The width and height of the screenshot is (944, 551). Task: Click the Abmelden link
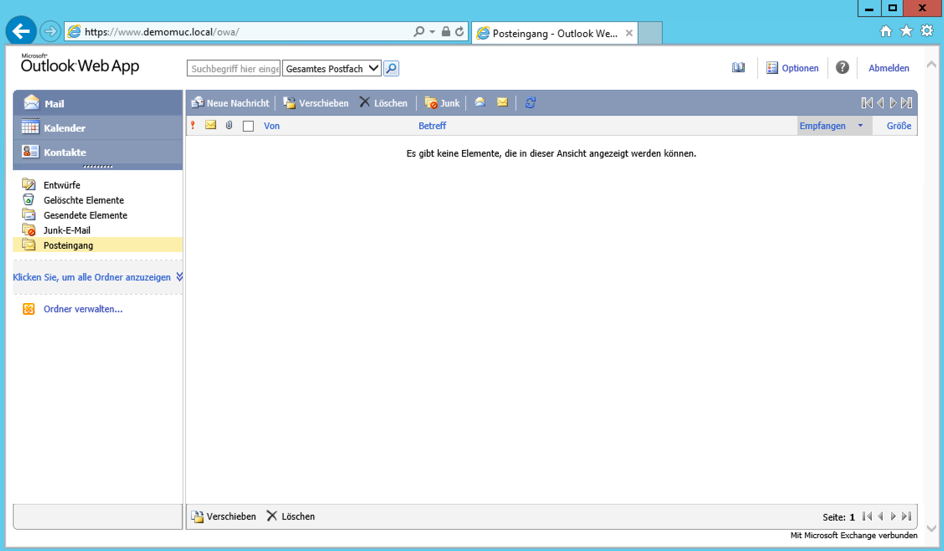click(888, 68)
